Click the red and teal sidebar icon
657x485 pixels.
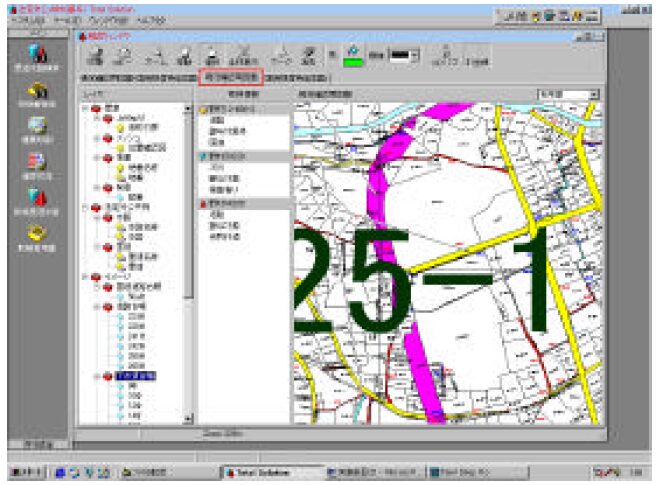pos(37,197)
